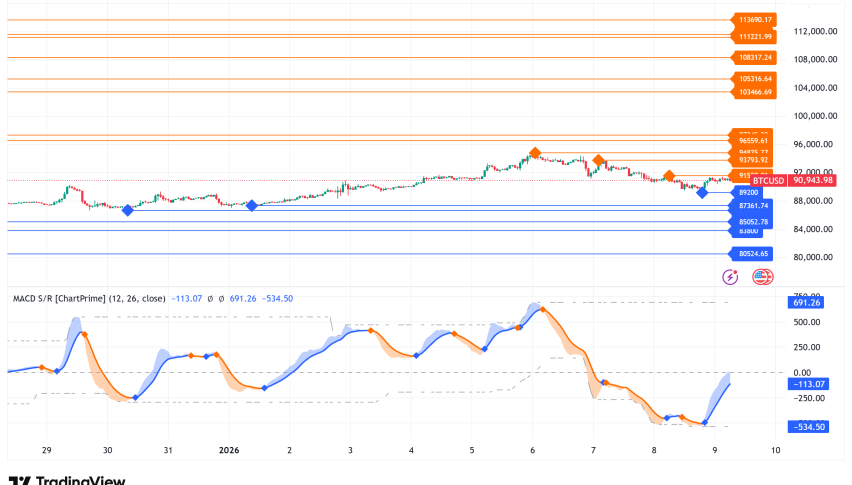Viewport: 852px width, 485px height.
Task: Select the 80524.65 blue support label
Action: click(753, 254)
